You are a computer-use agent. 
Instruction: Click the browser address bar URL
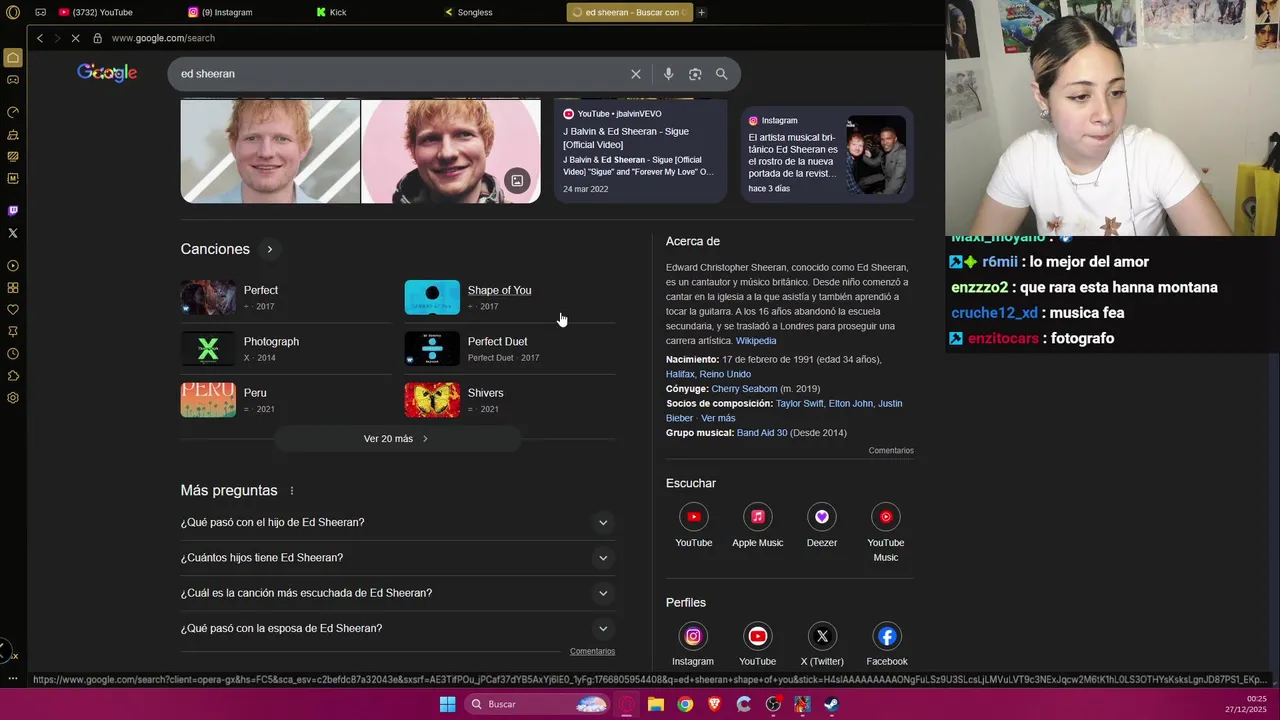point(163,38)
